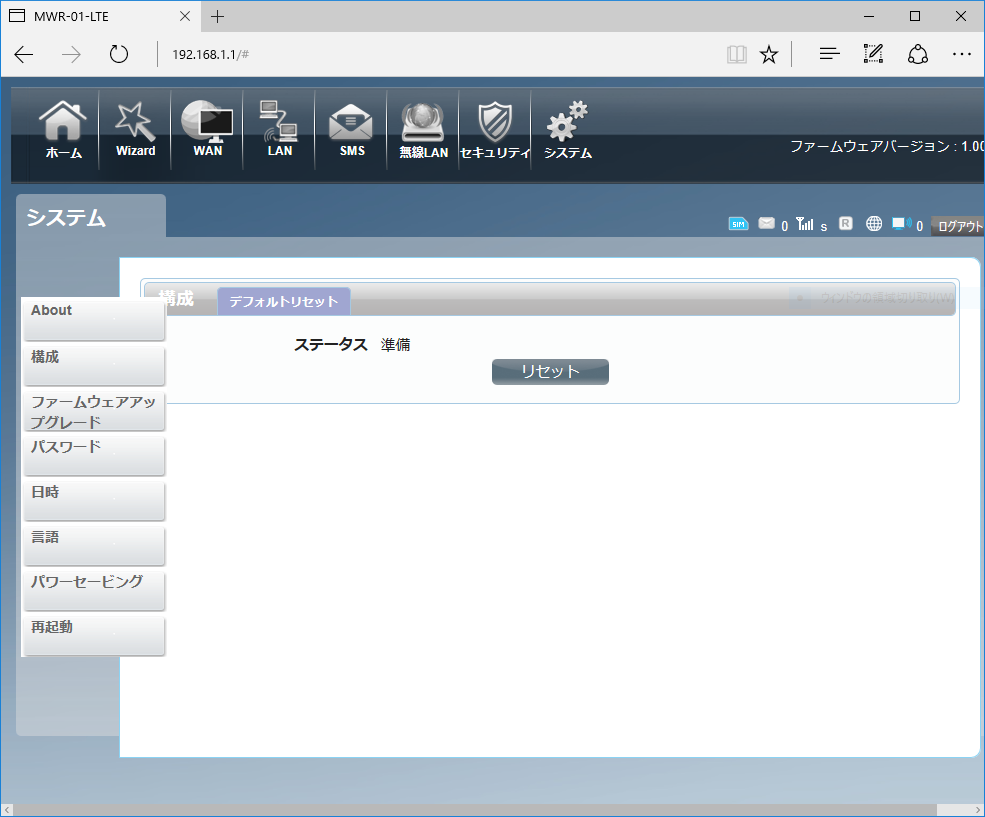Add page to favorites with star icon
985x817 pixels.
(x=768, y=54)
